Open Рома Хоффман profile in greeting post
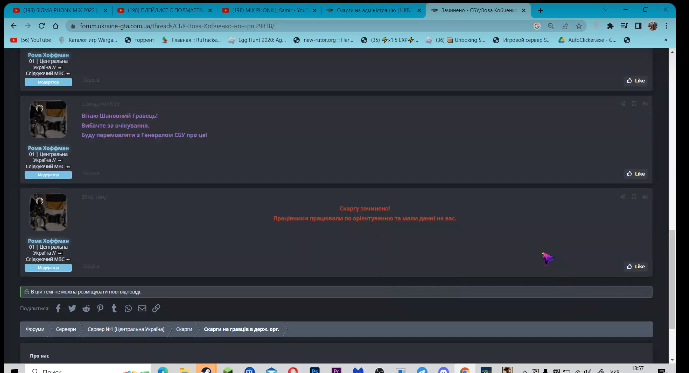Screen dimensions: 689x373 coord(48,148)
